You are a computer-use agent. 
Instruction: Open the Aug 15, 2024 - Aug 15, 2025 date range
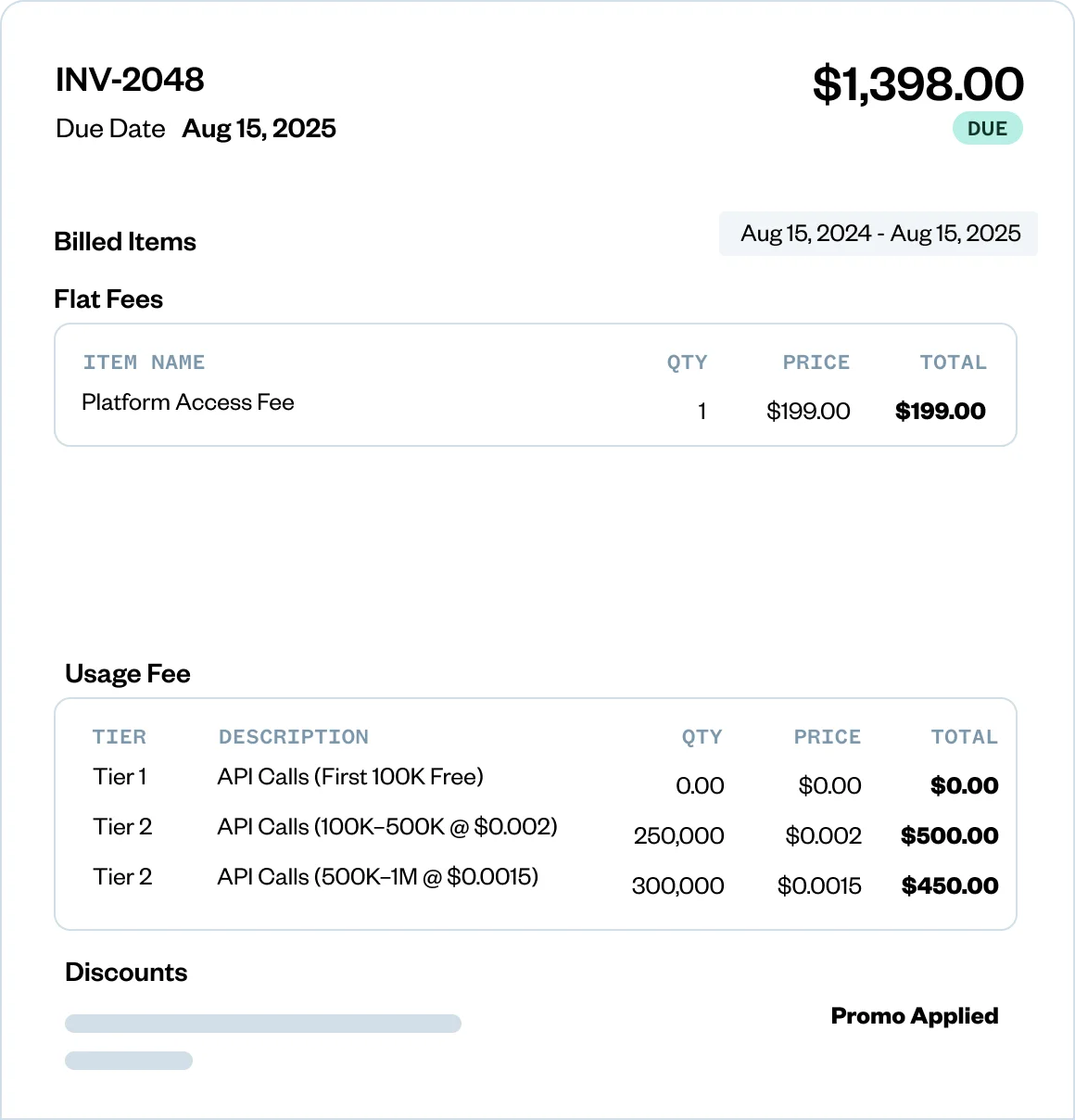(879, 234)
